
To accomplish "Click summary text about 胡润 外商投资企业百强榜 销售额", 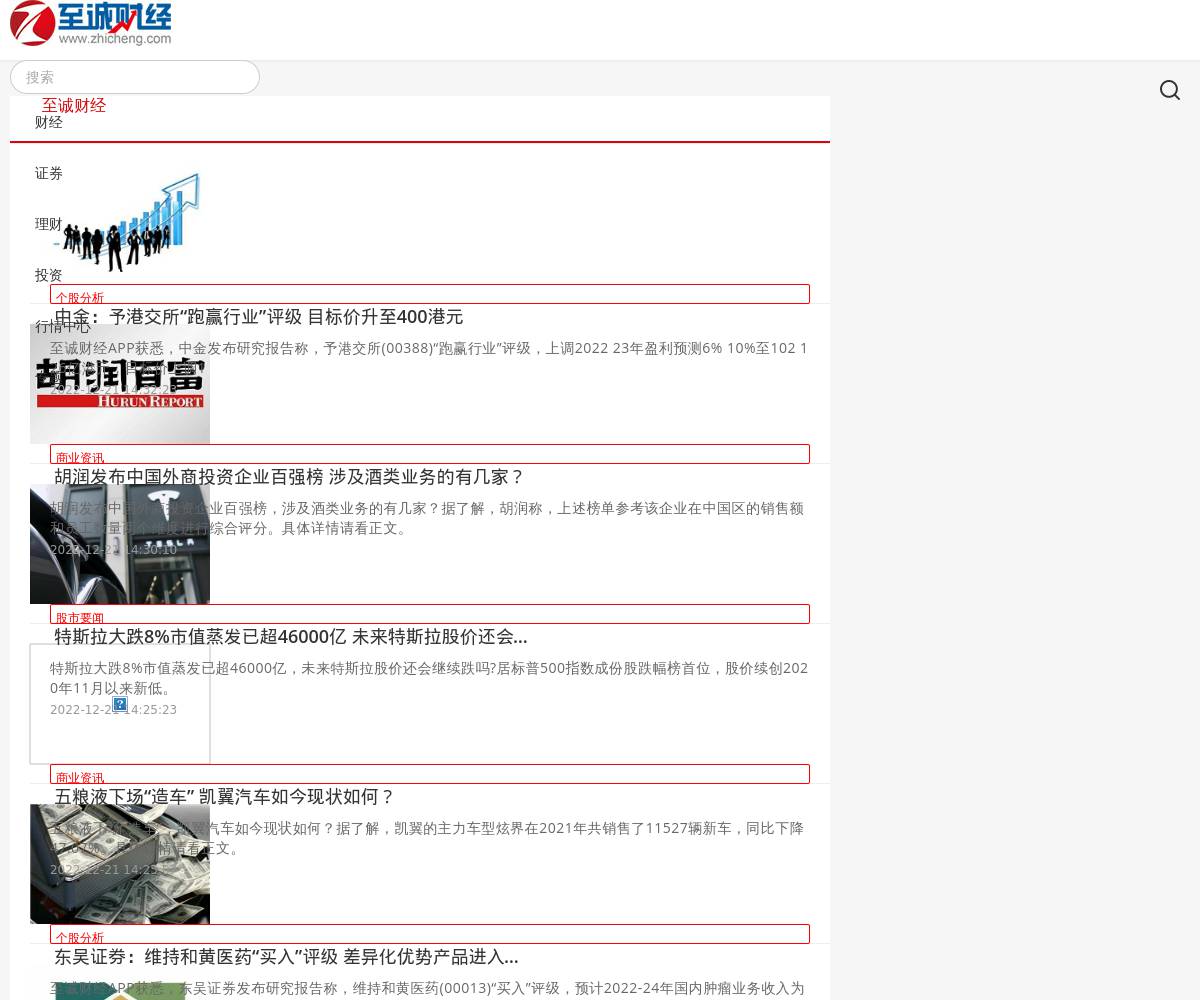I will click(429, 518).
